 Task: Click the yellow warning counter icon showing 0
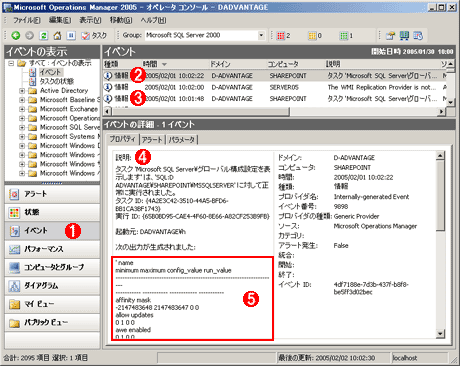pyautogui.click(x=312, y=35)
